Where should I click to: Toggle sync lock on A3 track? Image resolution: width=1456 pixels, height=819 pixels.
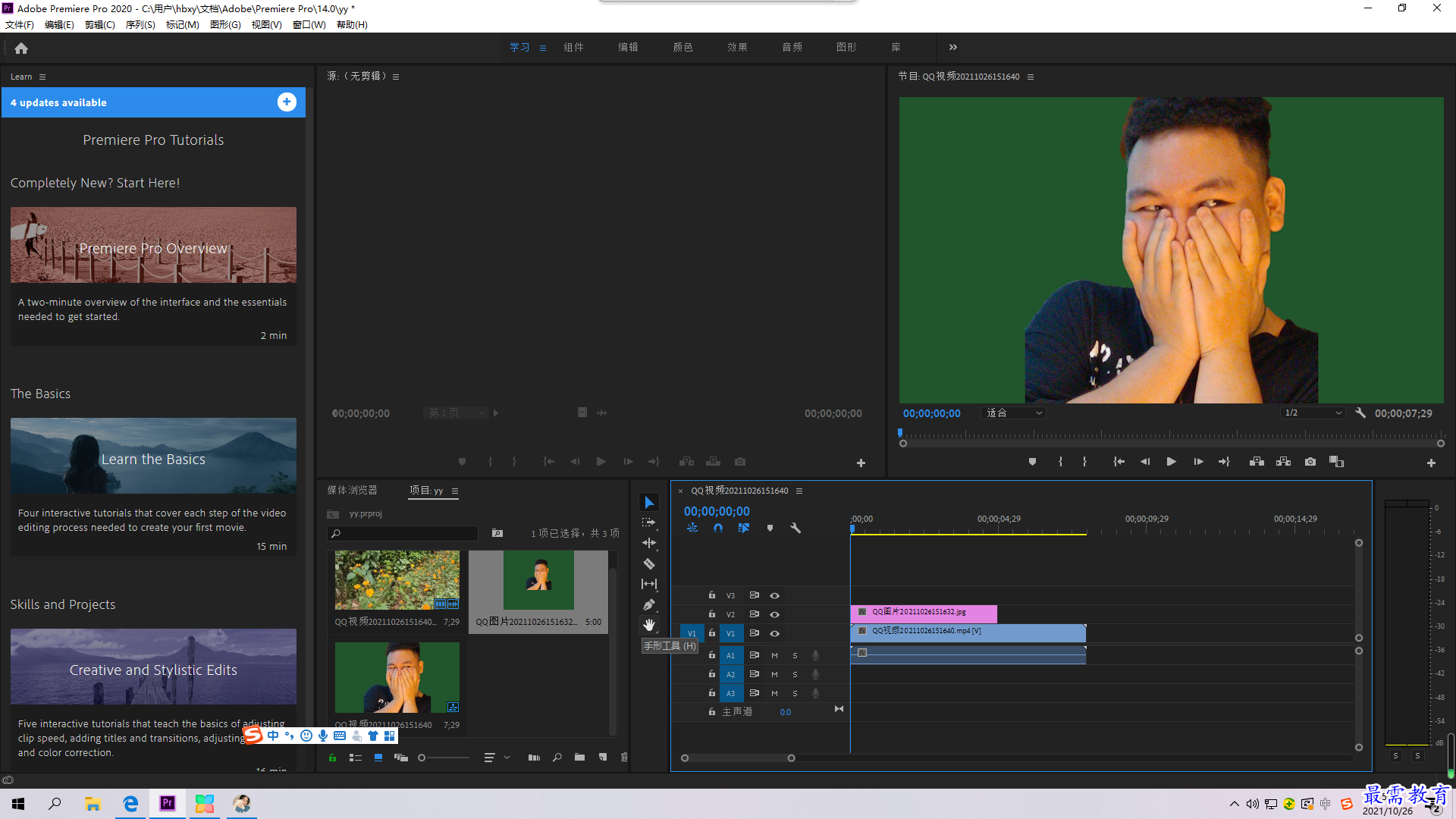point(754,693)
